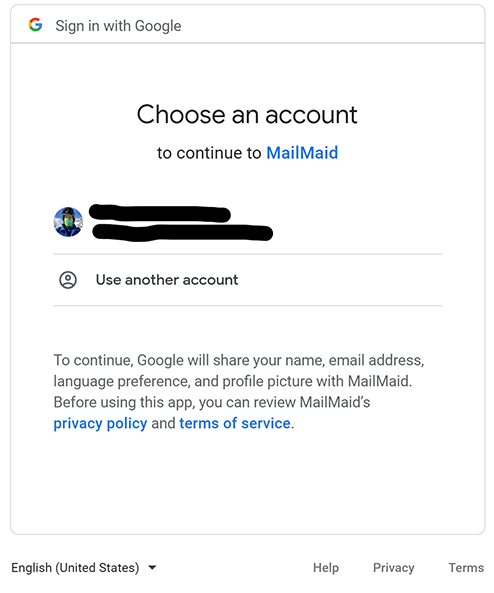Click the Sign in with Google header text
This screenshot has width=494, height=593.
[118, 26]
